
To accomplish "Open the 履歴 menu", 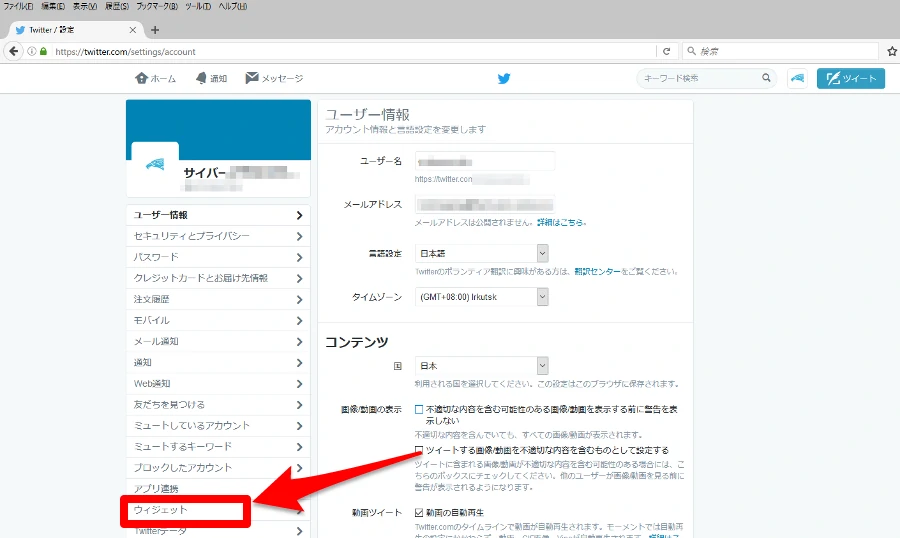I will [x=117, y=6].
